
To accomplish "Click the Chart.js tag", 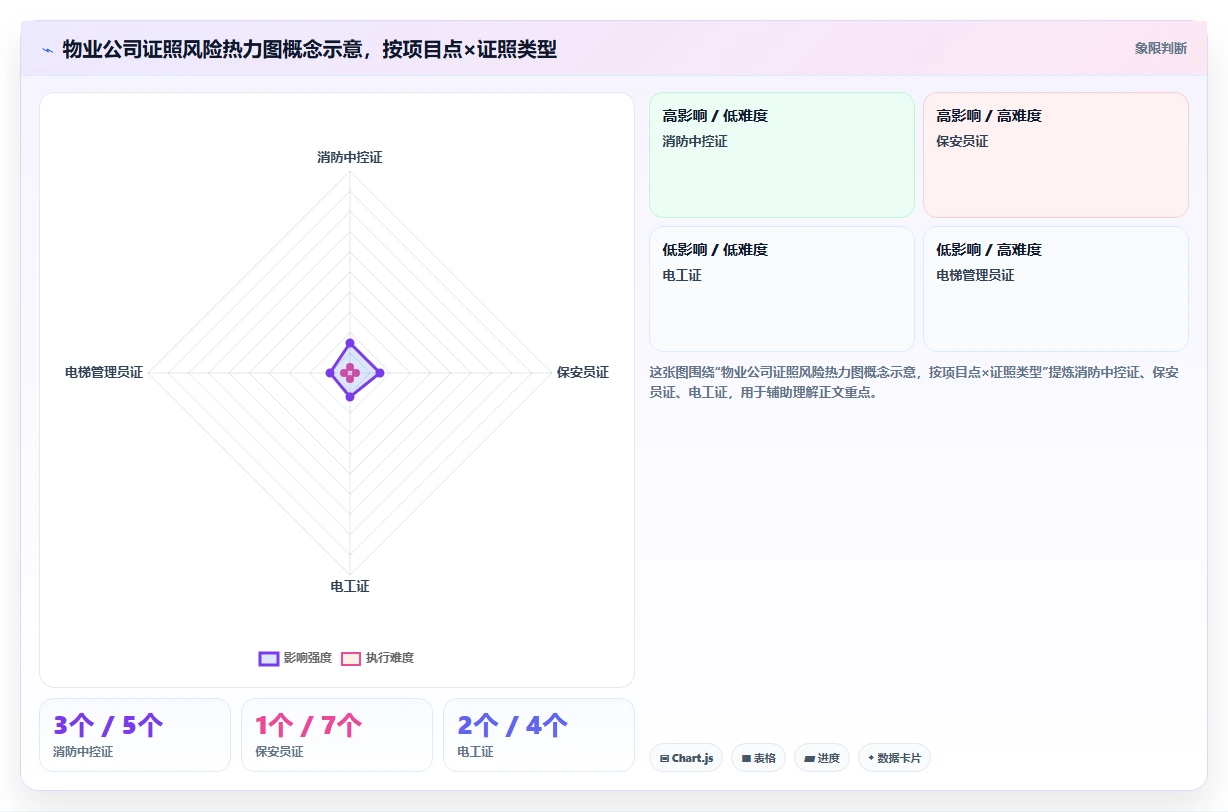I will [686, 758].
